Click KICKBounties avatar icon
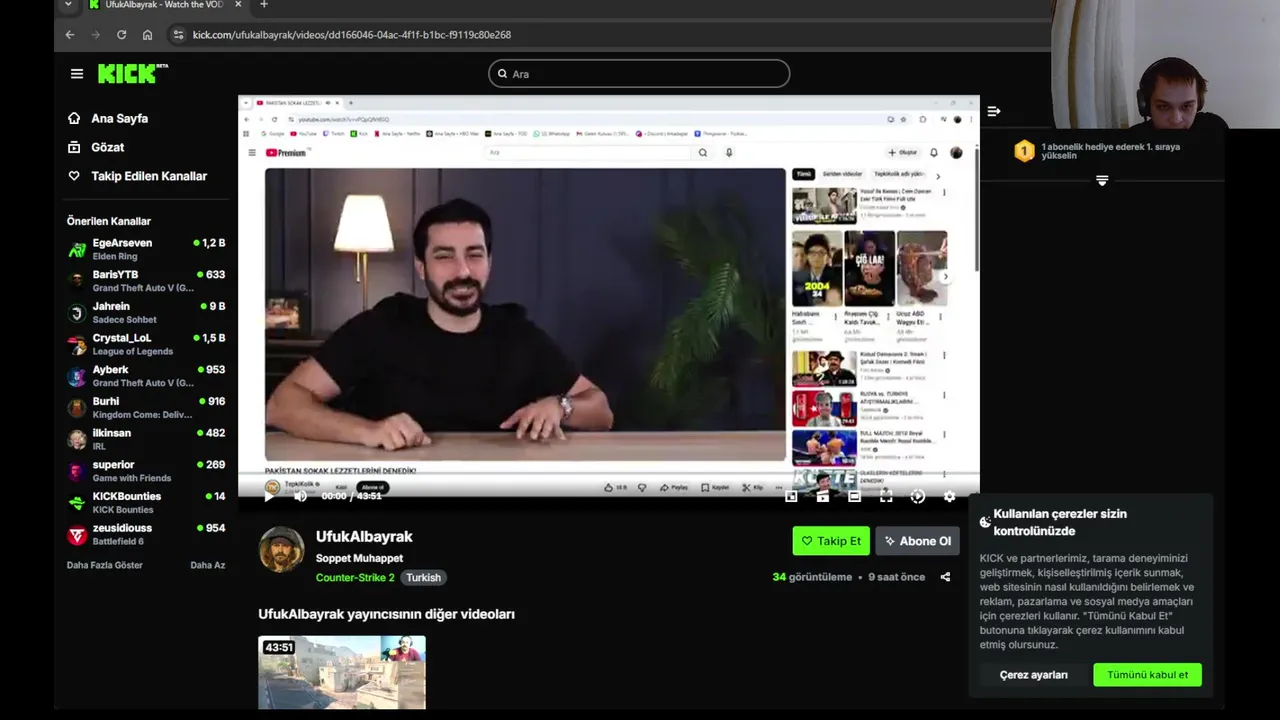 pyautogui.click(x=77, y=503)
